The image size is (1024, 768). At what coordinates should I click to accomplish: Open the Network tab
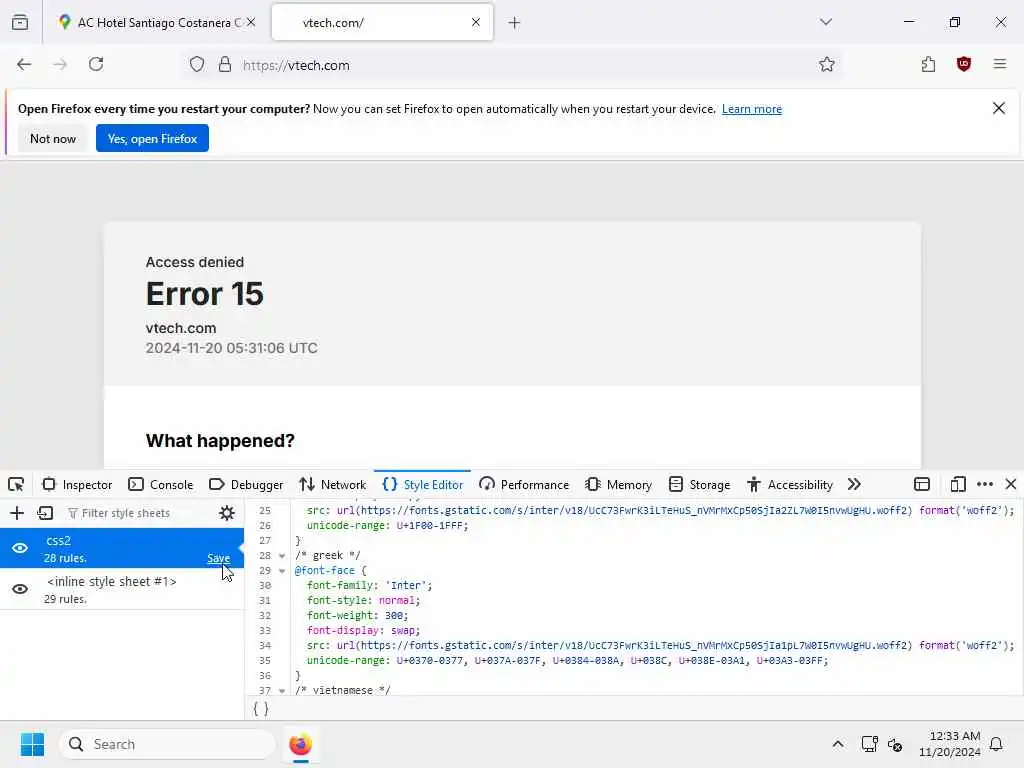(x=332, y=485)
